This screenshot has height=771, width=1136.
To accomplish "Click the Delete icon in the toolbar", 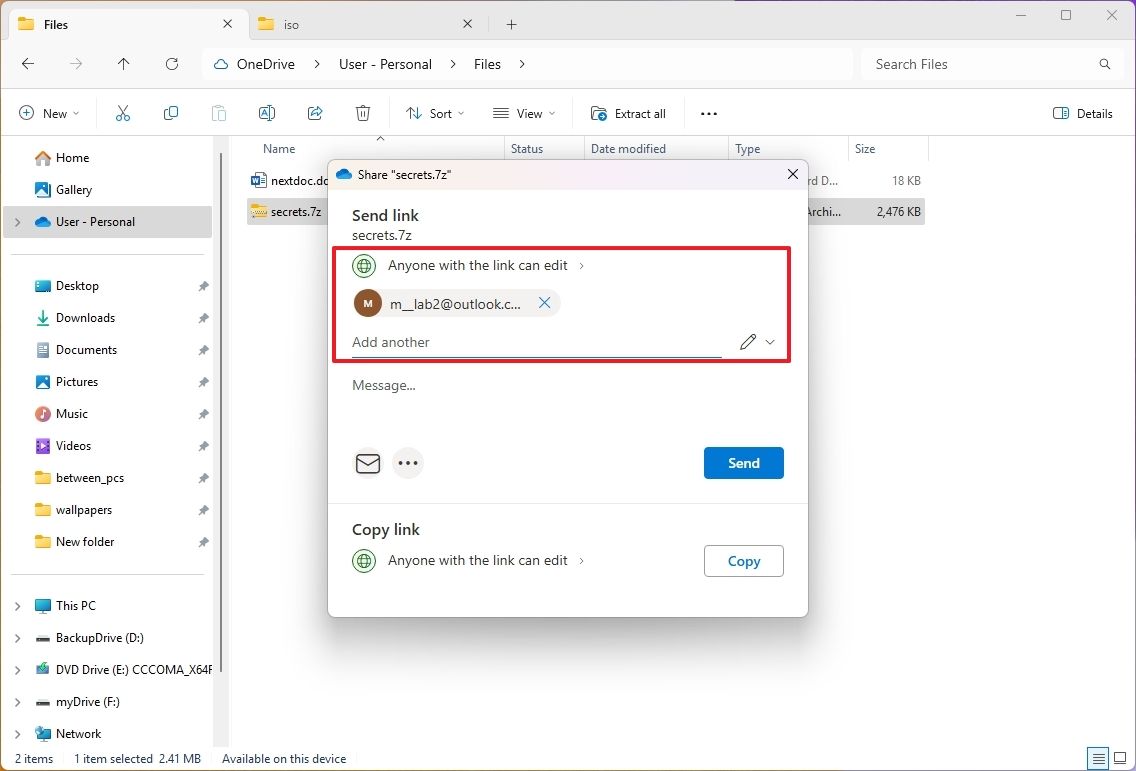I will tap(363, 113).
